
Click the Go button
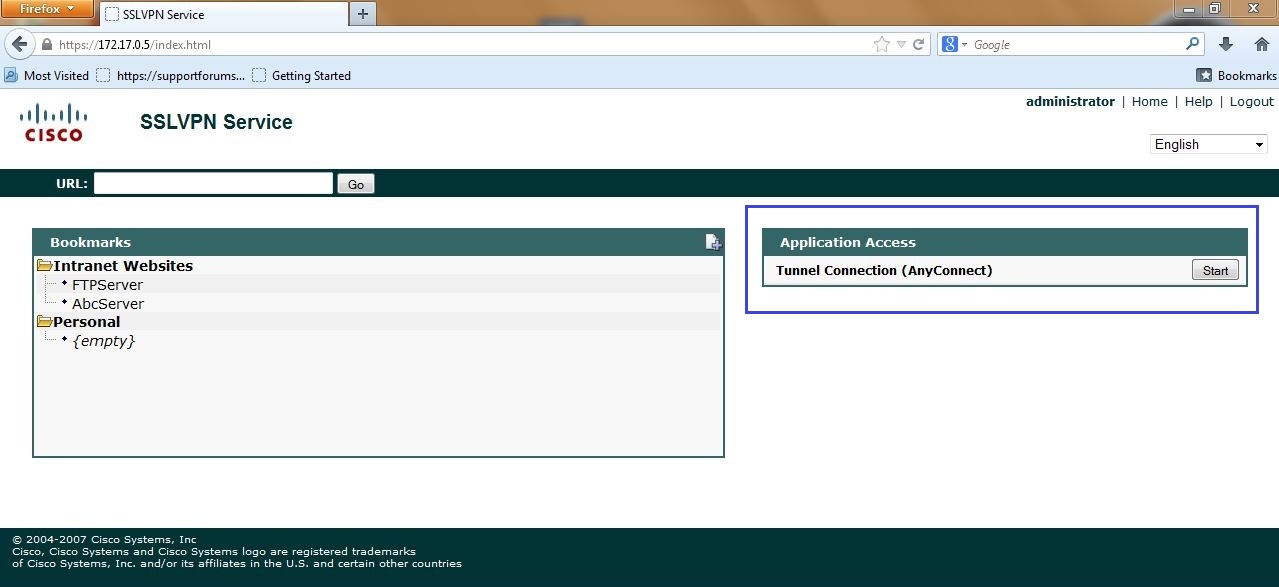tap(355, 183)
